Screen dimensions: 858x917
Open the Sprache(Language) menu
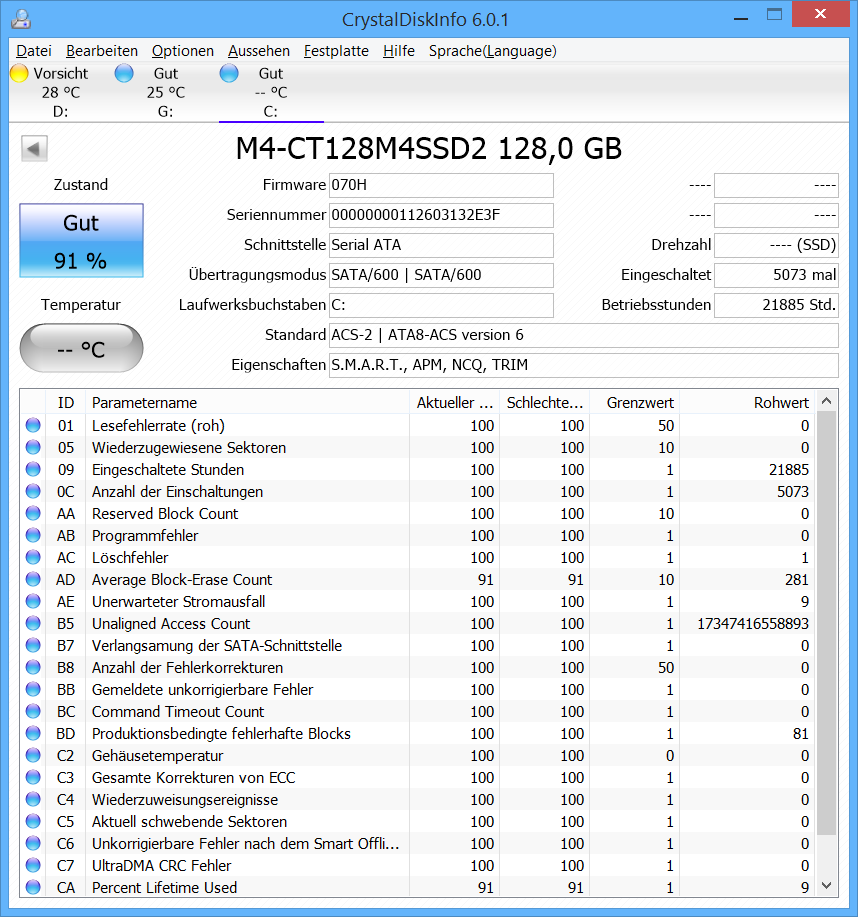click(492, 51)
